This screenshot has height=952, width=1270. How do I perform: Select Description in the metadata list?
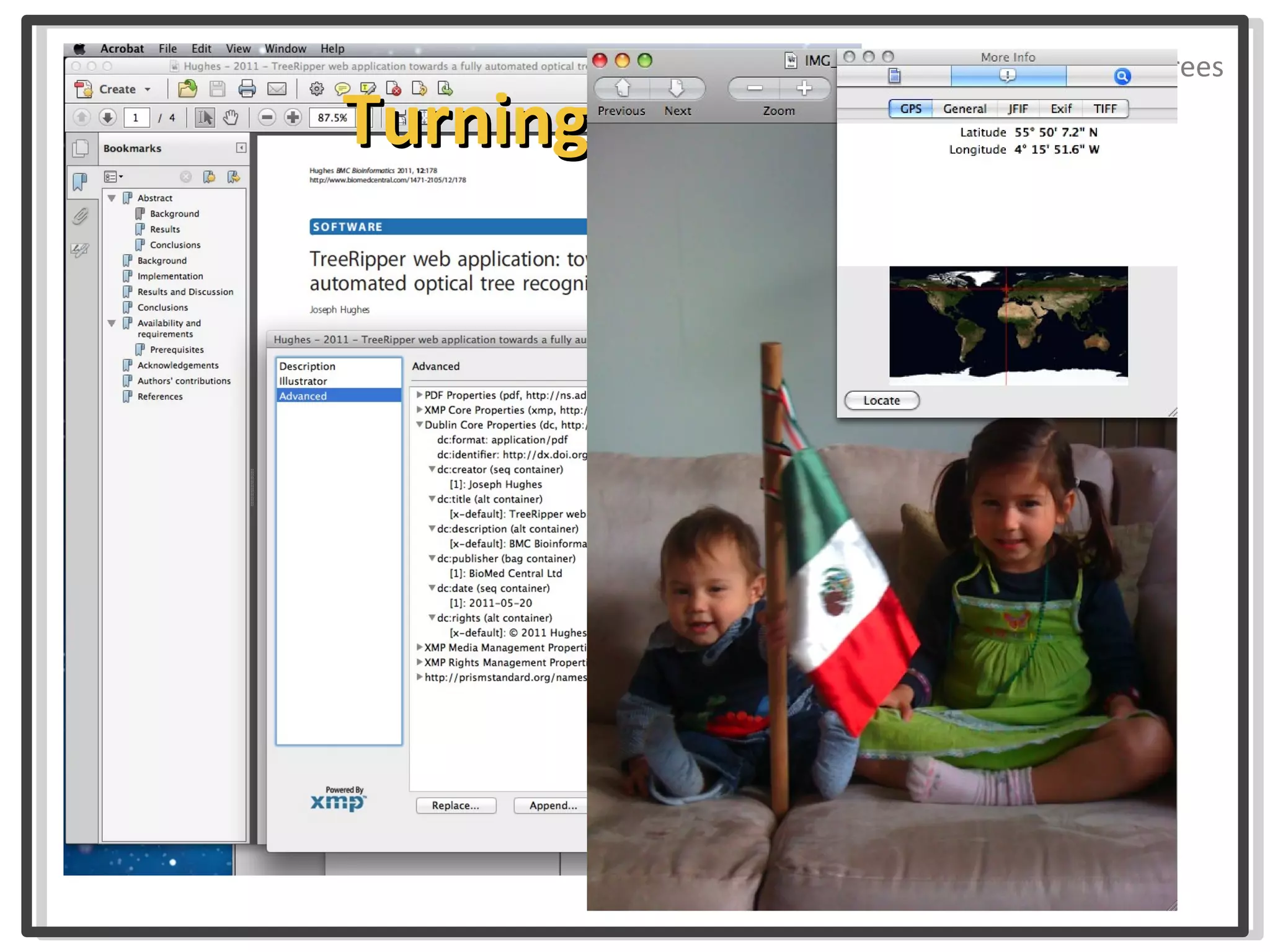(x=307, y=366)
